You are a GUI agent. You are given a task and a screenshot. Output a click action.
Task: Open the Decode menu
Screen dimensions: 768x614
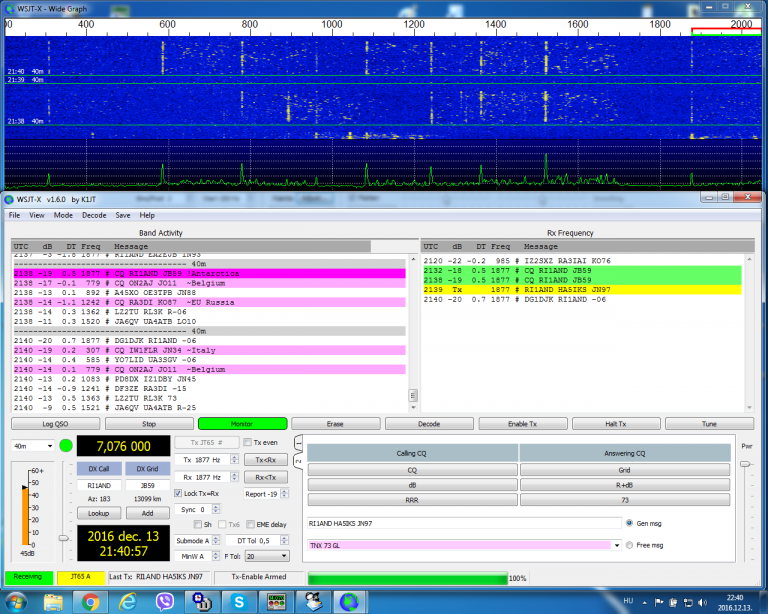(93, 215)
